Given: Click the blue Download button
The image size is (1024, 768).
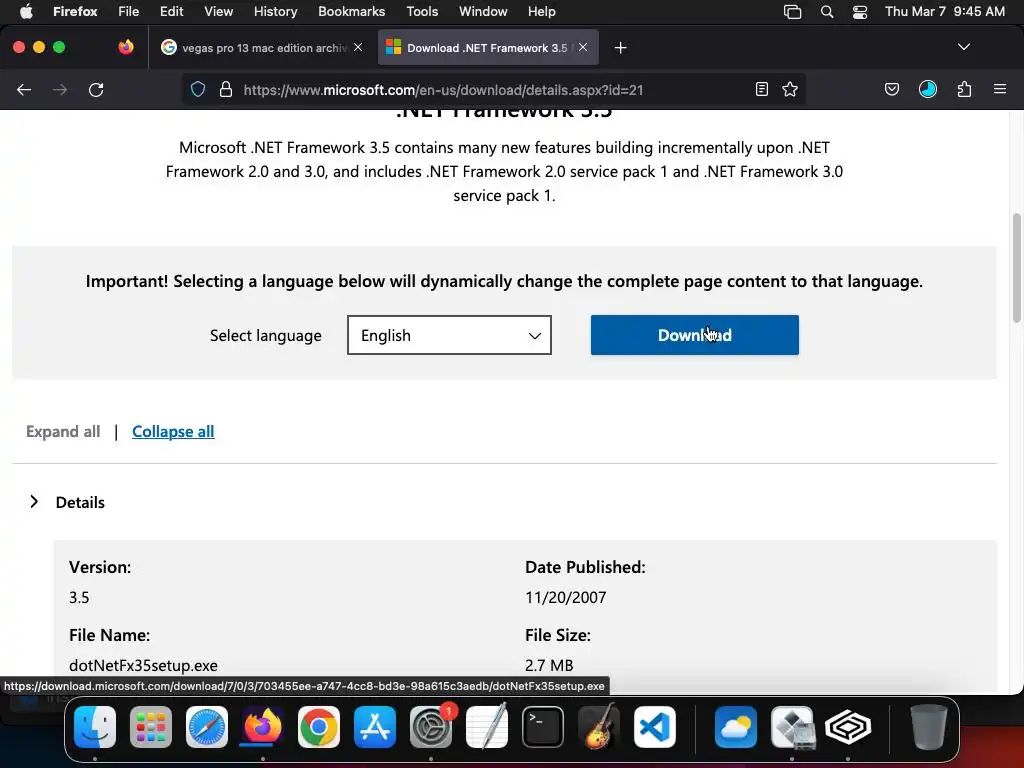Looking at the screenshot, I should (695, 335).
